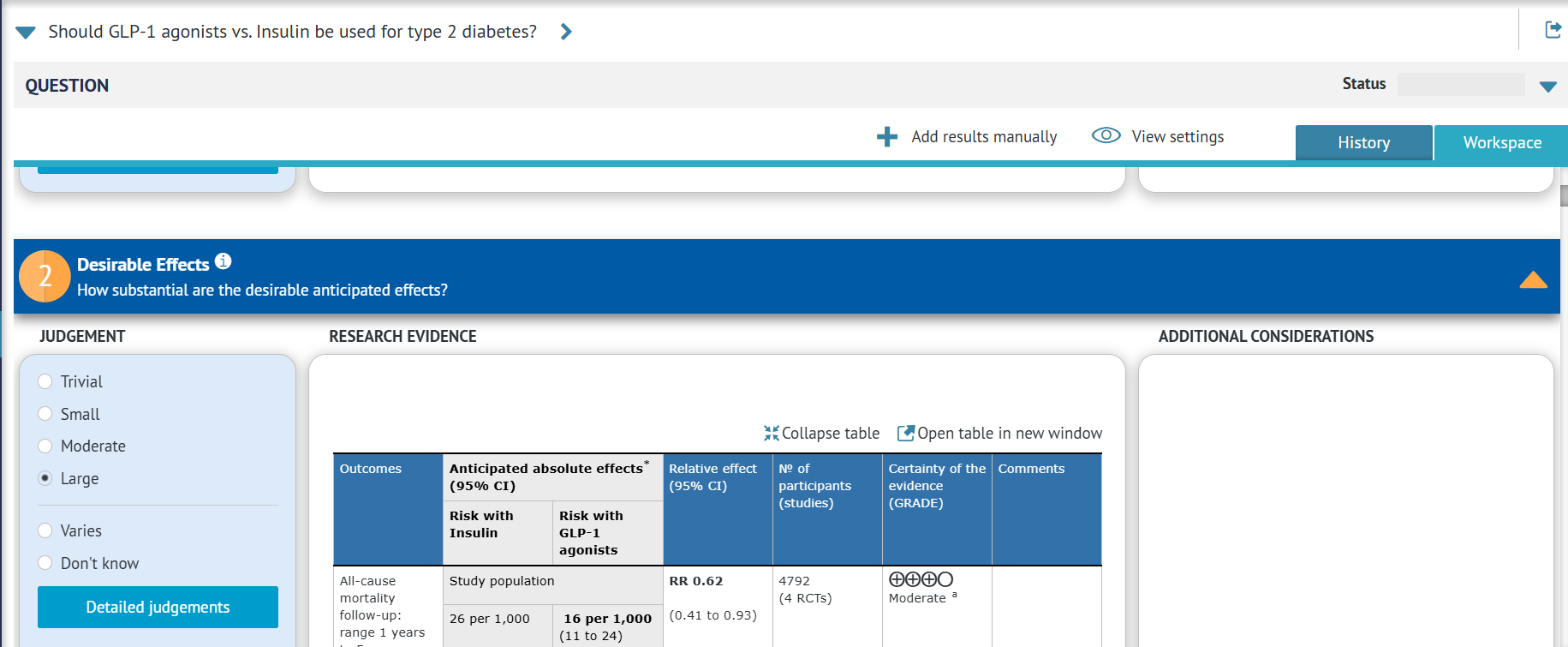Open the Status dropdown arrow
The image size is (1568, 647).
1547,87
